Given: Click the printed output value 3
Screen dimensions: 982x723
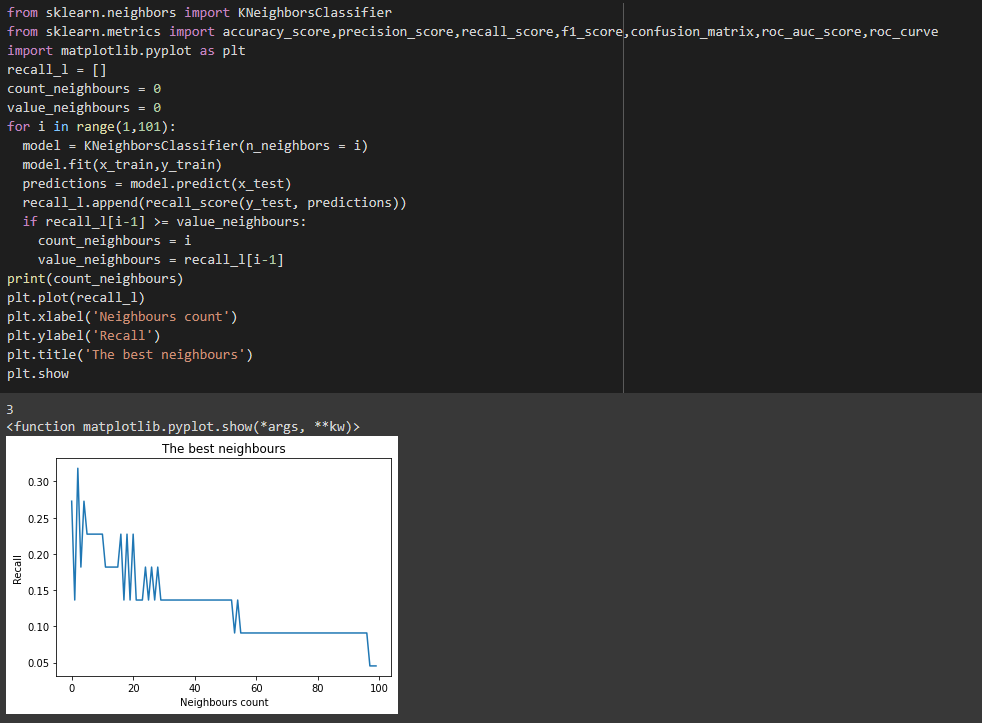Looking at the screenshot, I should [10, 410].
